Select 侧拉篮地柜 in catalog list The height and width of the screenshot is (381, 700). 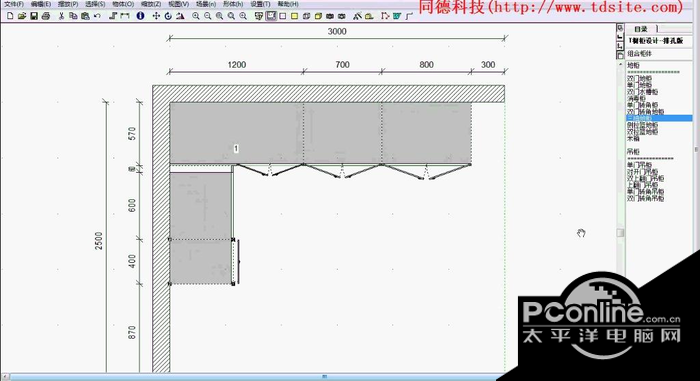(x=642, y=125)
